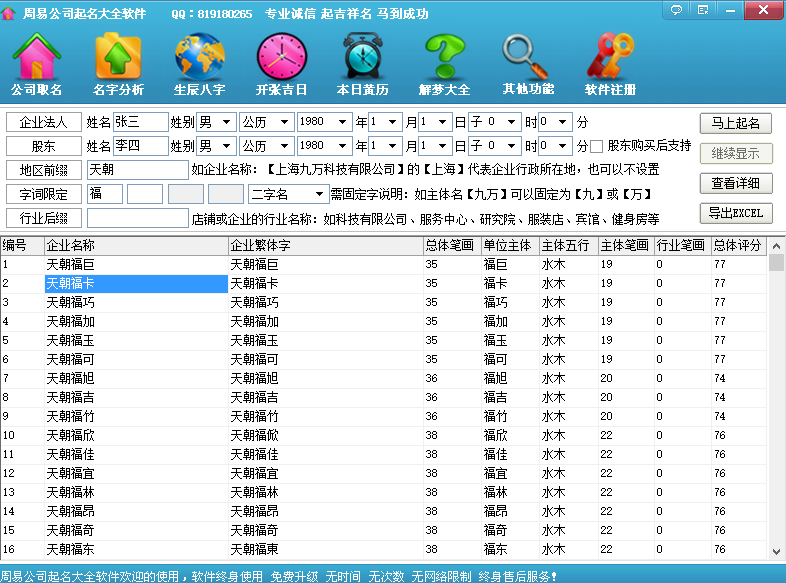Open the 公司取名 house icon

click(37, 58)
